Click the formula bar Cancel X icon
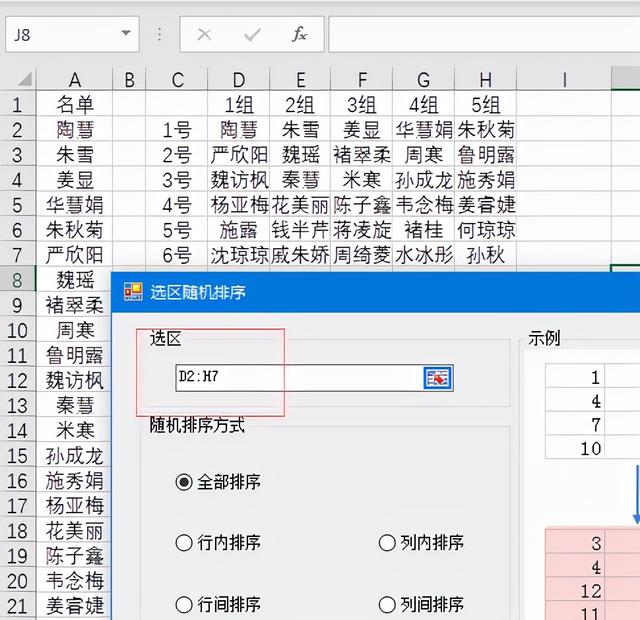The image size is (640, 620). [205, 34]
